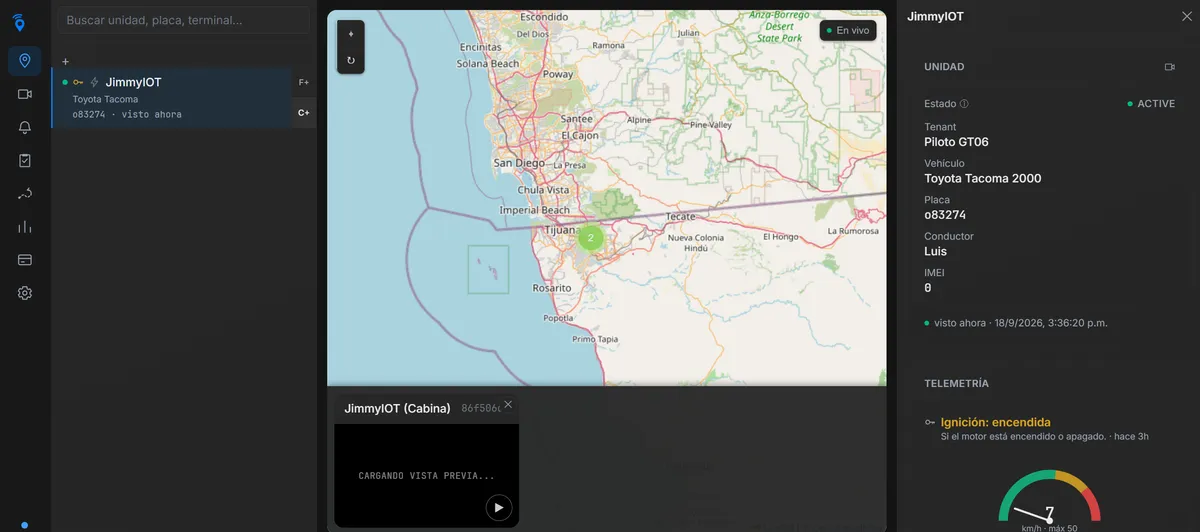This screenshot has width=1200, height=532.
Task: Click San Diego label on the map
Action: click(519, 163)
